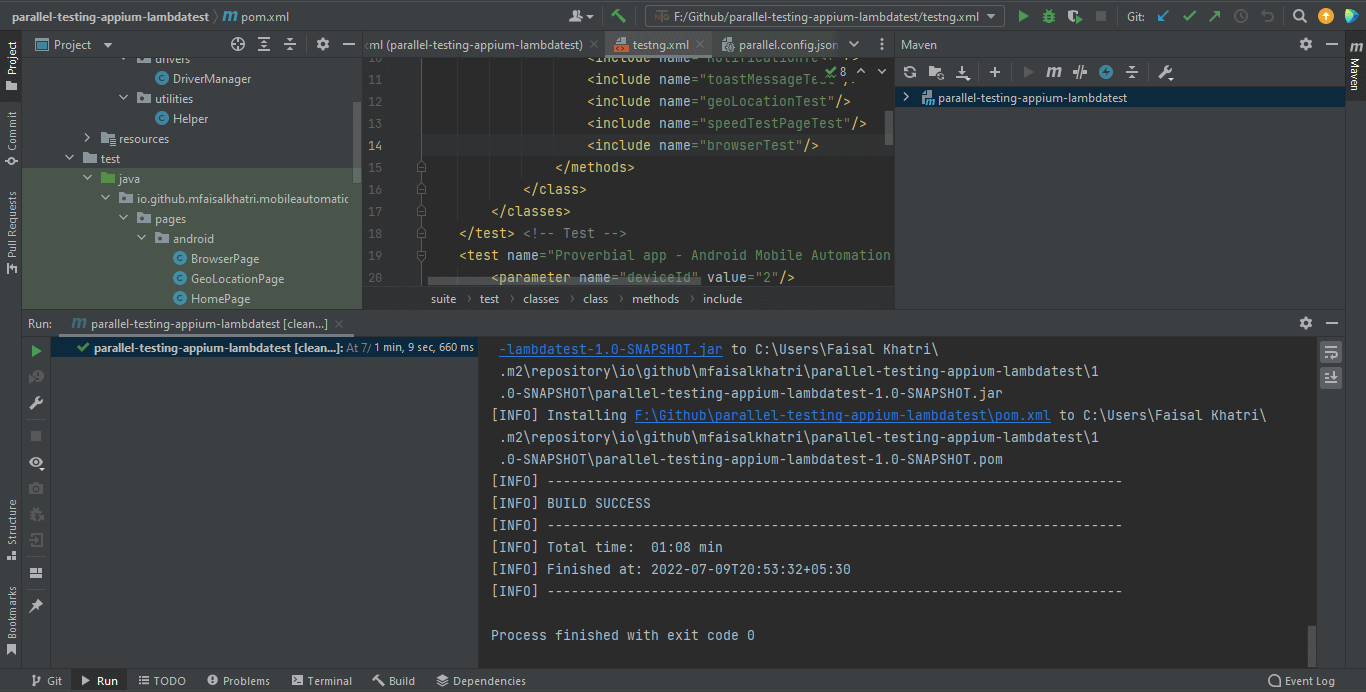Click the Git commit checkmark icon
This screenshot has width=1366, height=692.
1190,15
